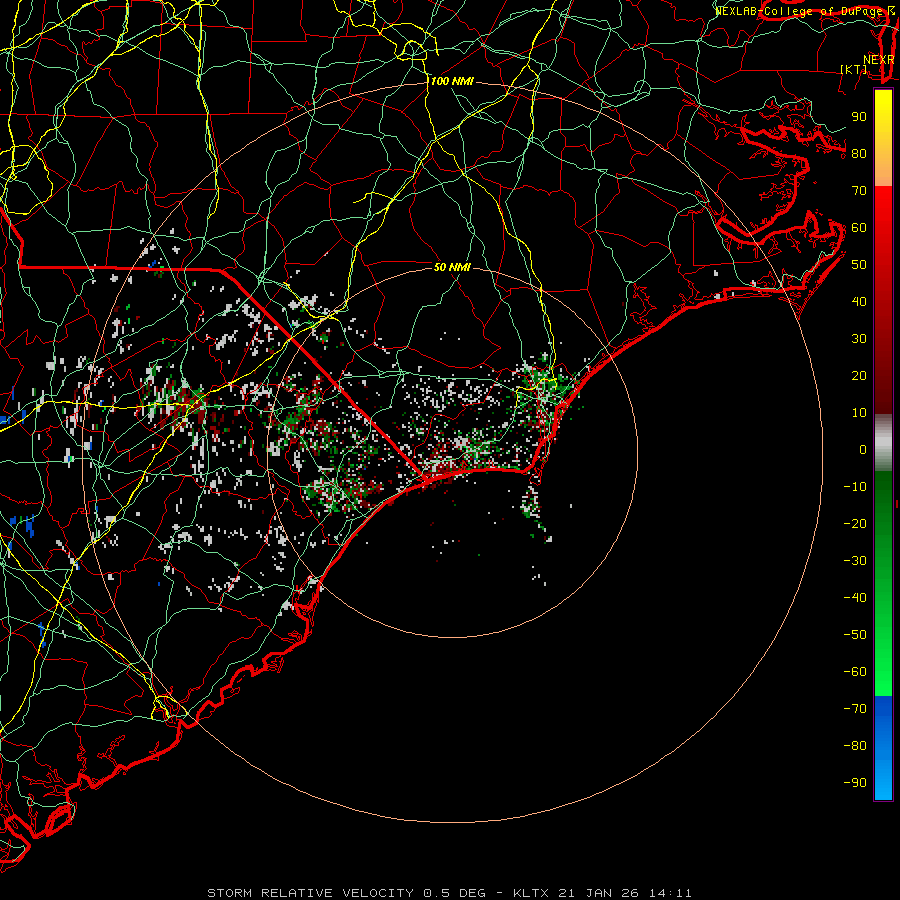
Task: Click the 20 value on the velocity scale
Action: [x=859, y=376]
